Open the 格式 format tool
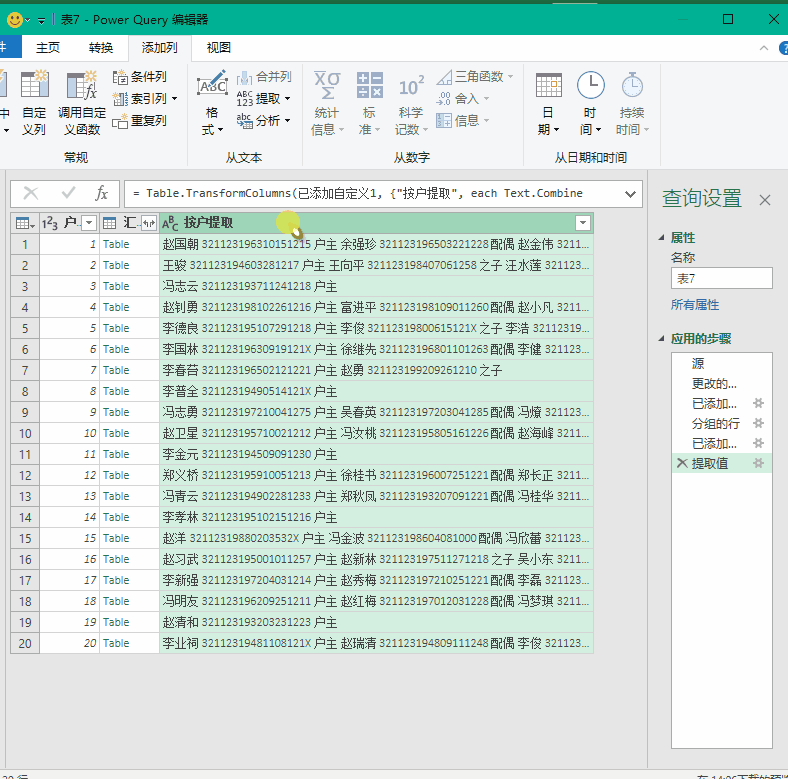This screenshot has width=788, height=779. (x=212, y=103)
